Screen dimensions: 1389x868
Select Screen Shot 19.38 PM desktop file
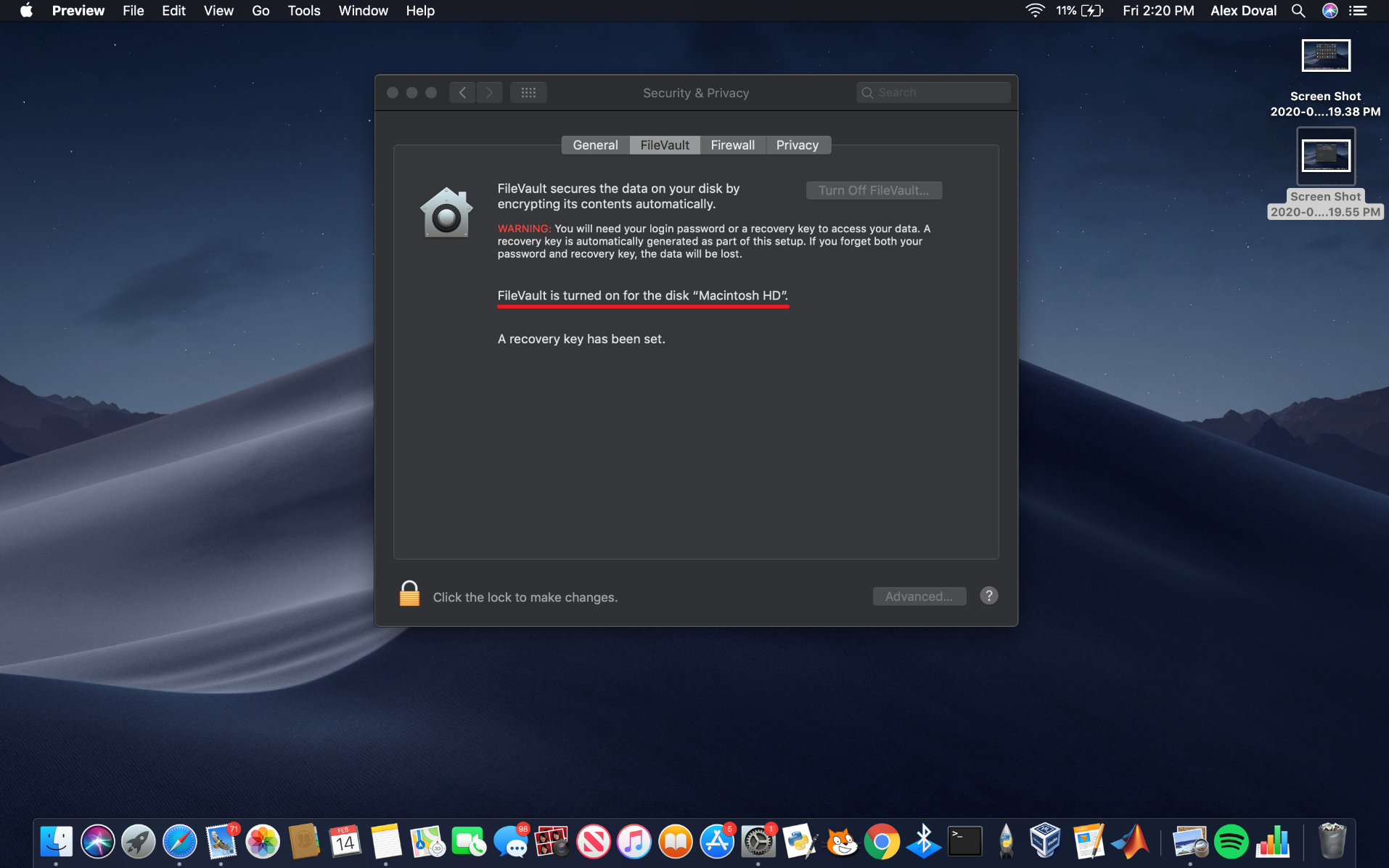pyautogui.click(x=1325, y=78)
